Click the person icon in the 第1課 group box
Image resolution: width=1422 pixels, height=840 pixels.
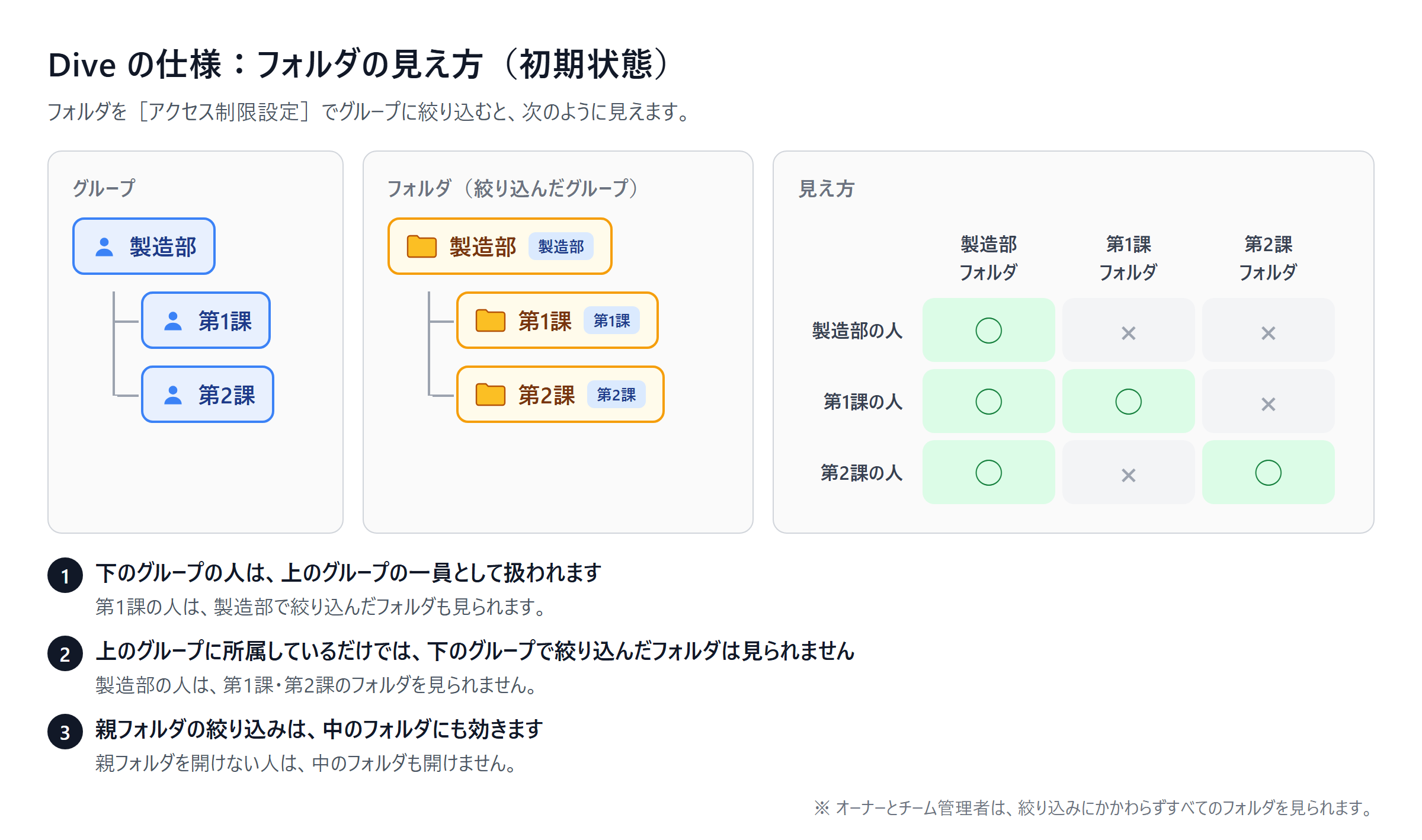click(173, 321)
